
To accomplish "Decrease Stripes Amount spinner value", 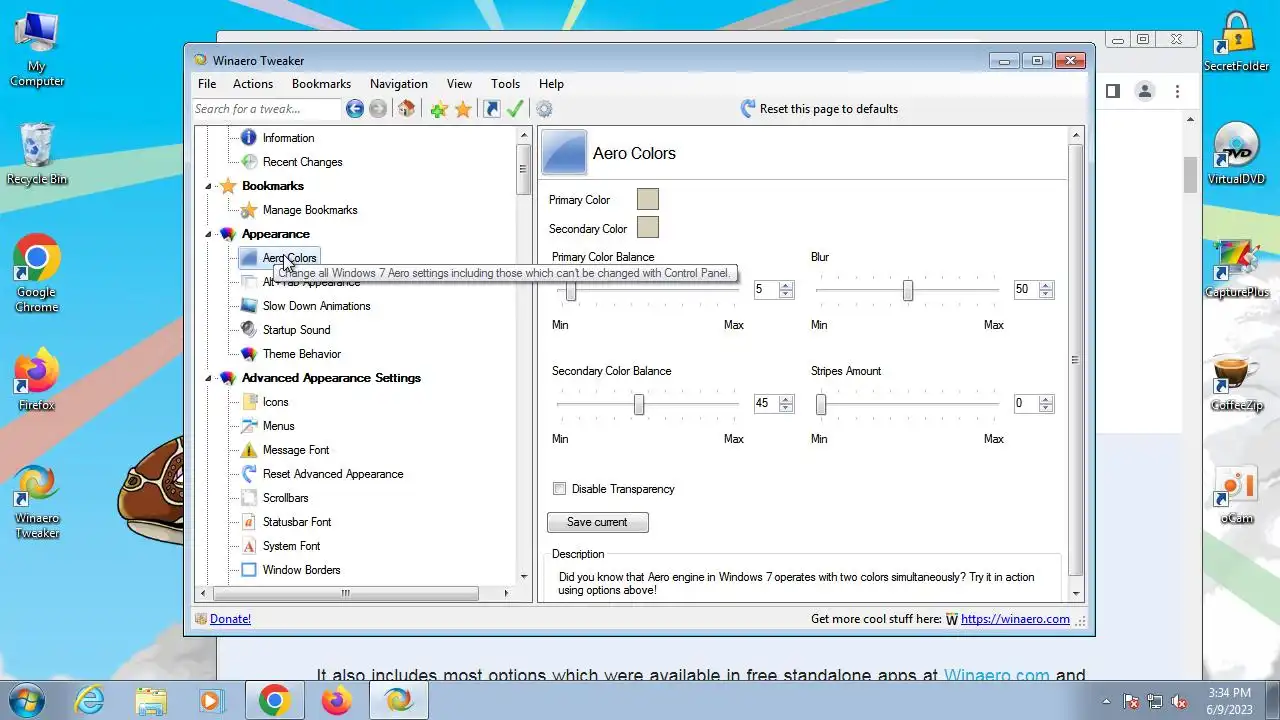I will tap(1046, 407).
